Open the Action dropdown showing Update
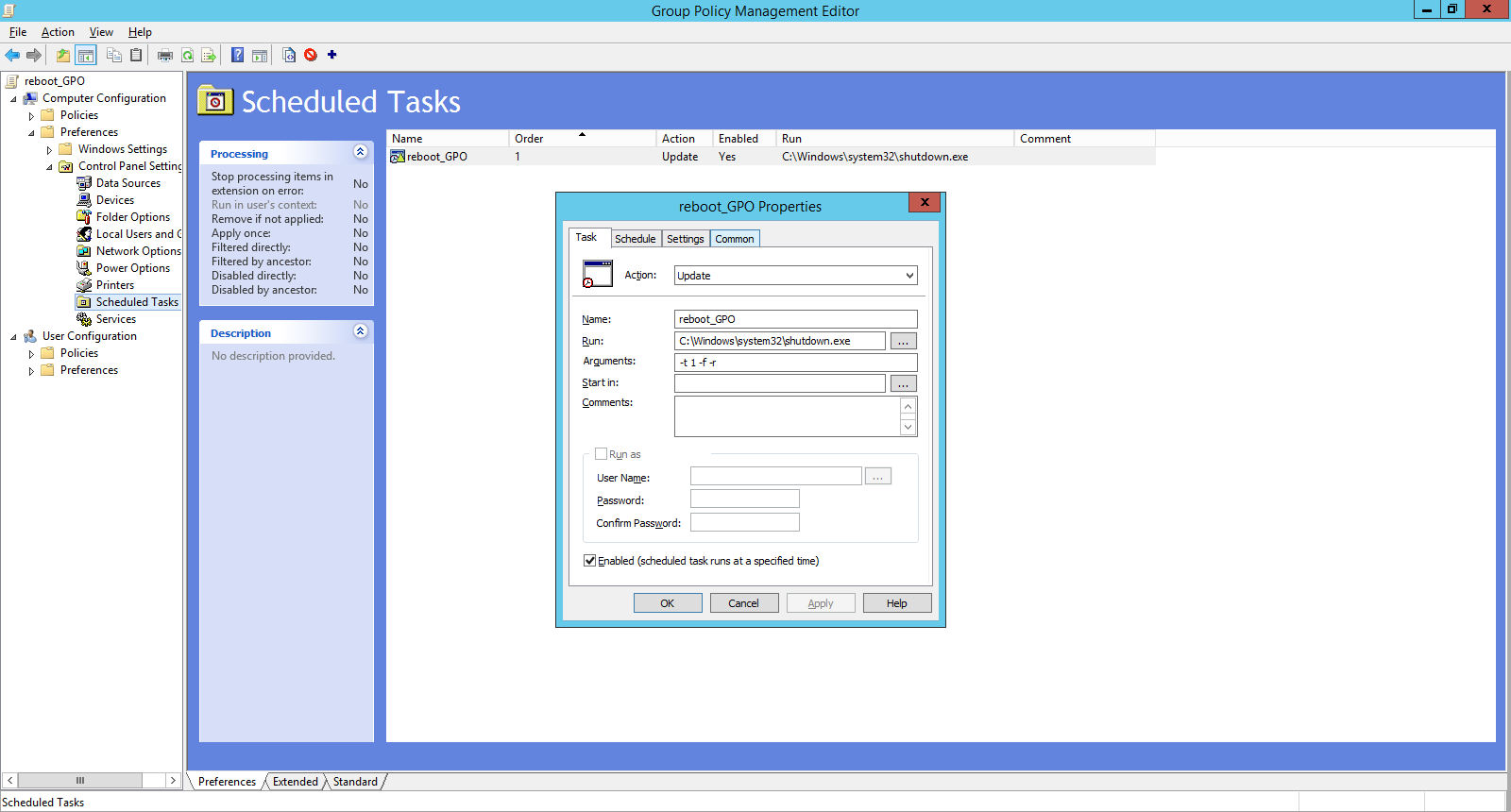The image size is (1511, 812). pos(796,276)
